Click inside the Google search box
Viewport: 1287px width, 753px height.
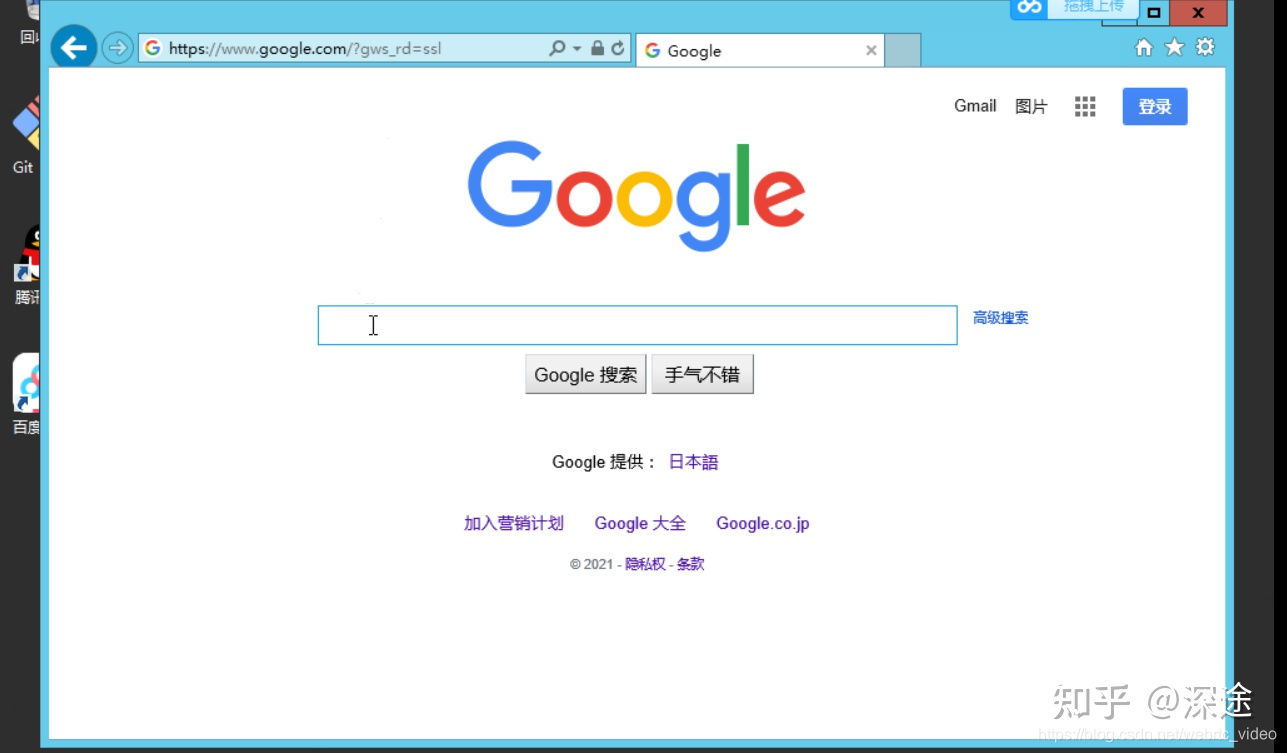coord(637,325)
